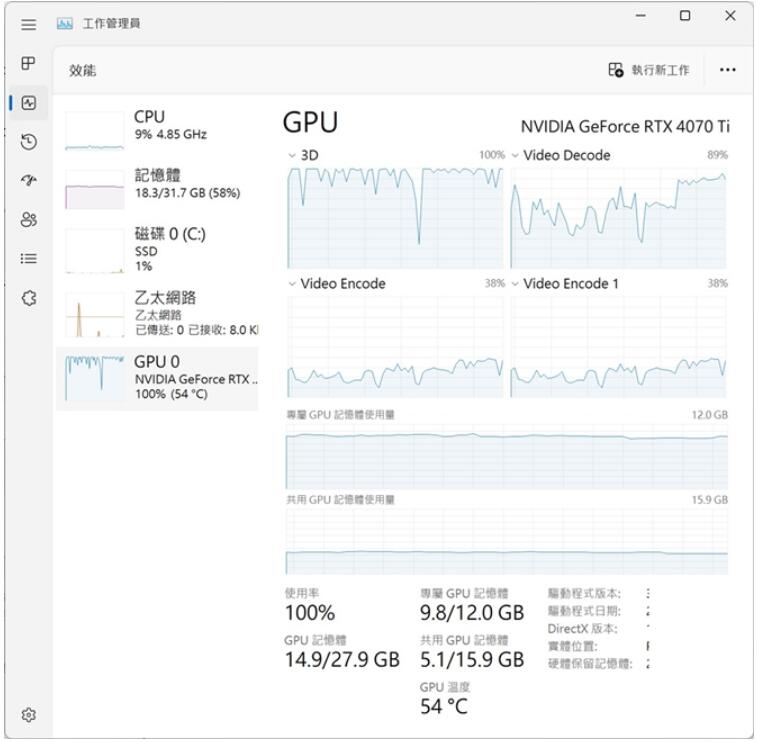Click the 專屬 GPU 記憶體使用量 graph

(x=507, y=457)
